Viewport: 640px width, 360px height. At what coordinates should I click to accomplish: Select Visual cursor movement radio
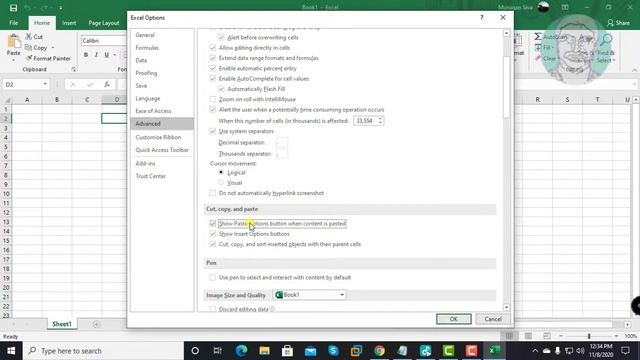(x=221, y=182)
